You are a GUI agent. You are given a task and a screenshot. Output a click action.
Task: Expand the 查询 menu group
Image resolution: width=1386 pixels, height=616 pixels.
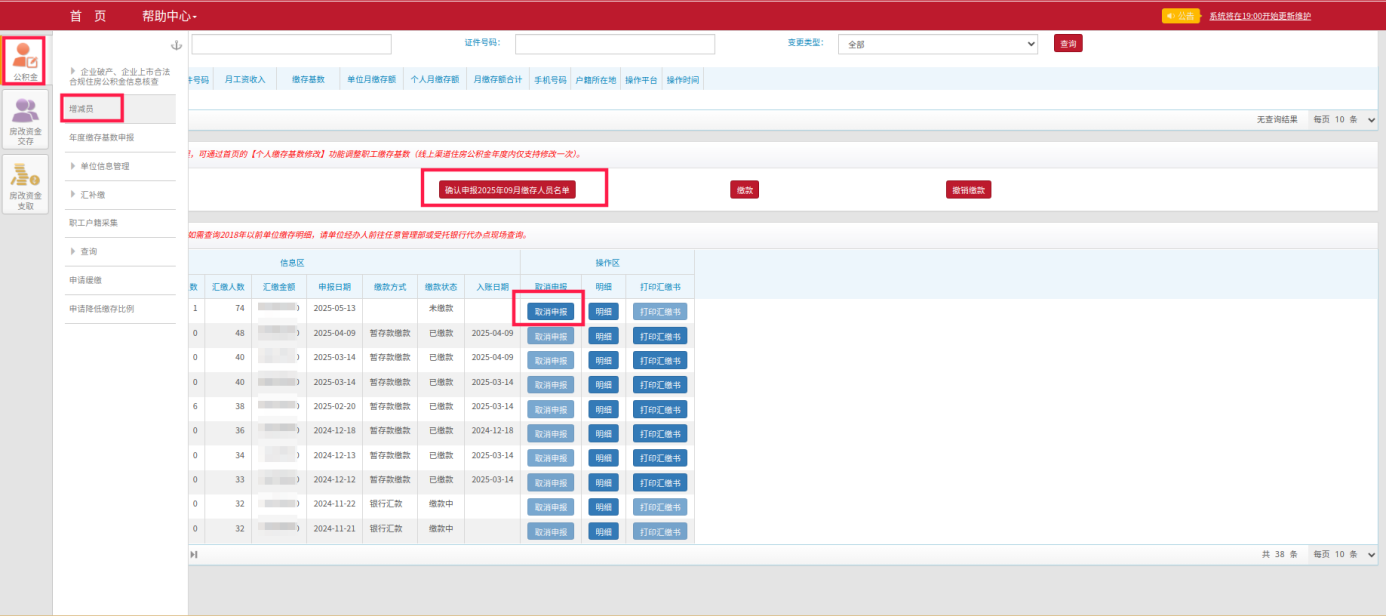88,251
